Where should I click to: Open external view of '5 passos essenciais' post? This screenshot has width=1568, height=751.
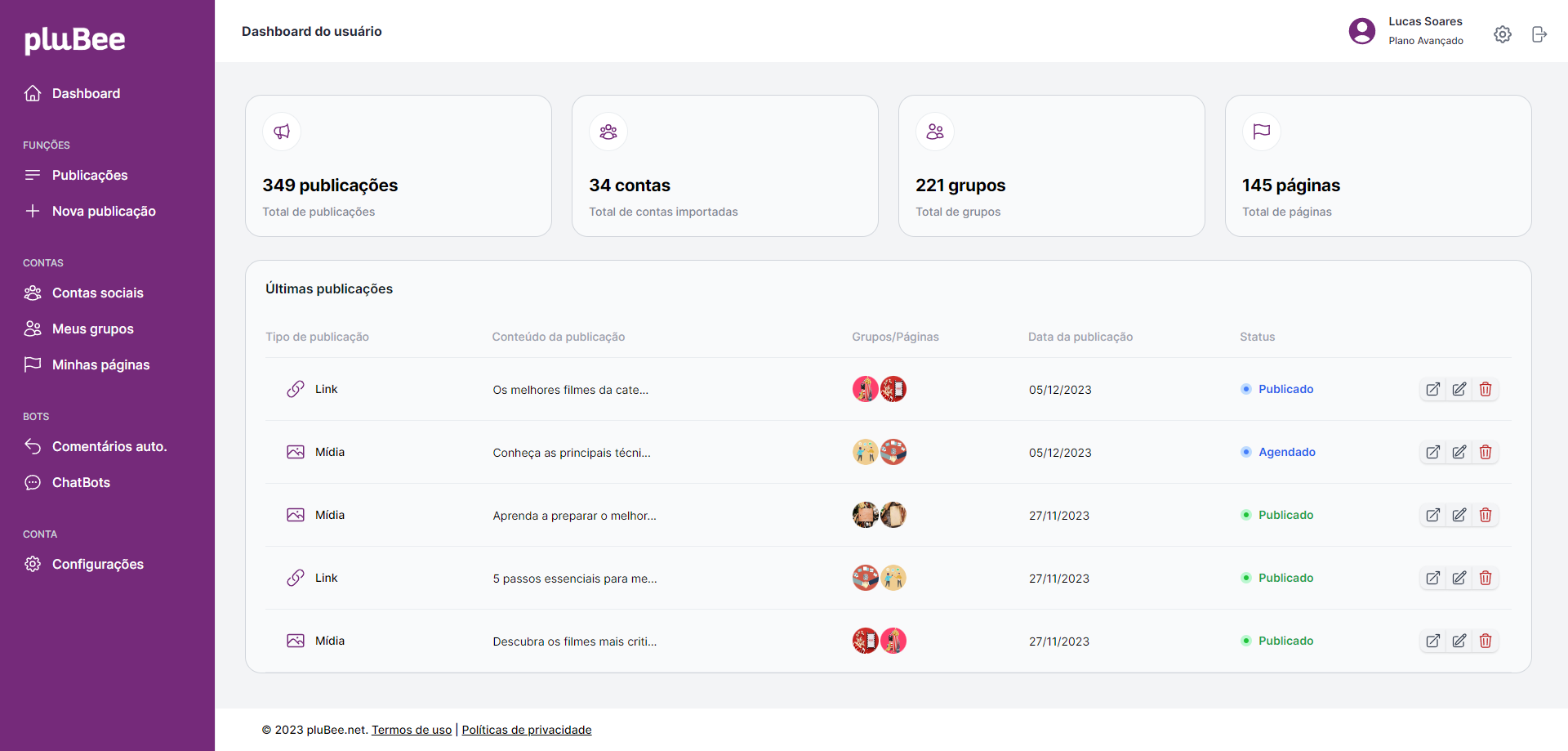pyautogui.click(x=1433, y=578)
